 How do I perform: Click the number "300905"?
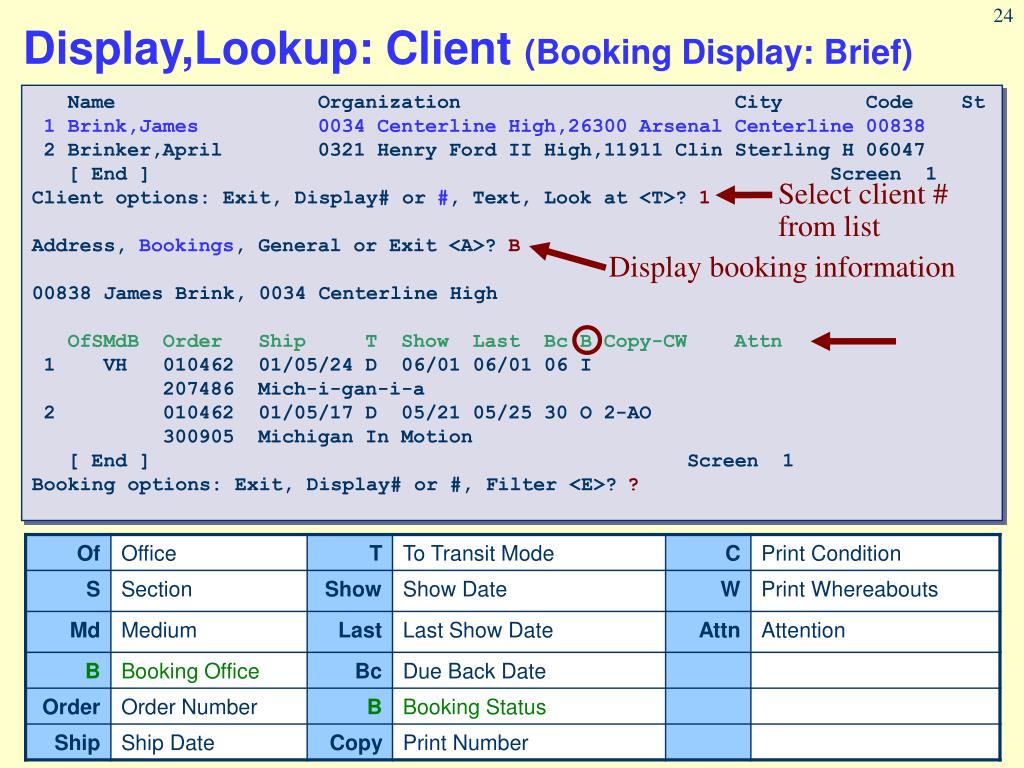[x=198, y=436]
